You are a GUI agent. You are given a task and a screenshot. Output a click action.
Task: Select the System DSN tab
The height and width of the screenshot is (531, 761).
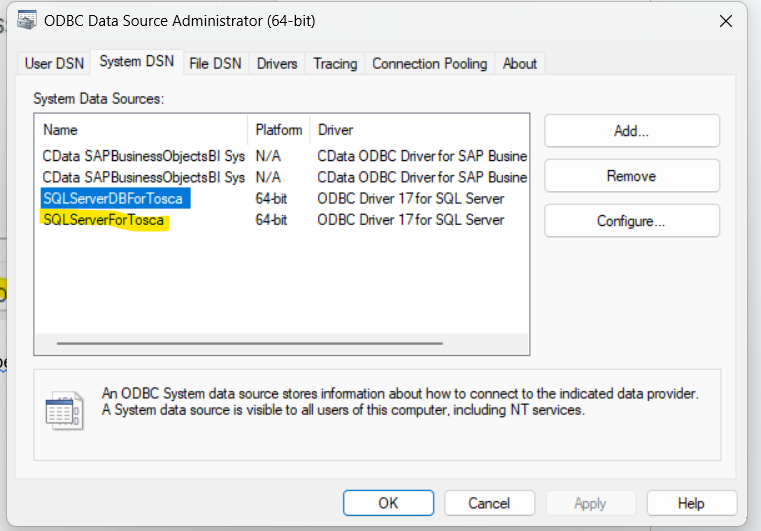(136, 62)
